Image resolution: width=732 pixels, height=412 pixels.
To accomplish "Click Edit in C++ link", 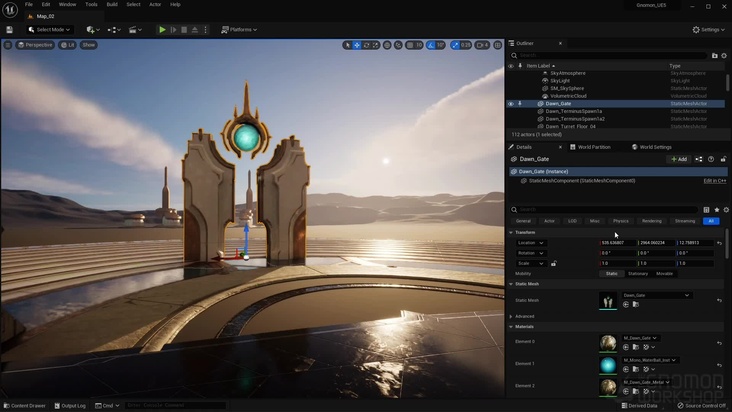I will point(715,181).
